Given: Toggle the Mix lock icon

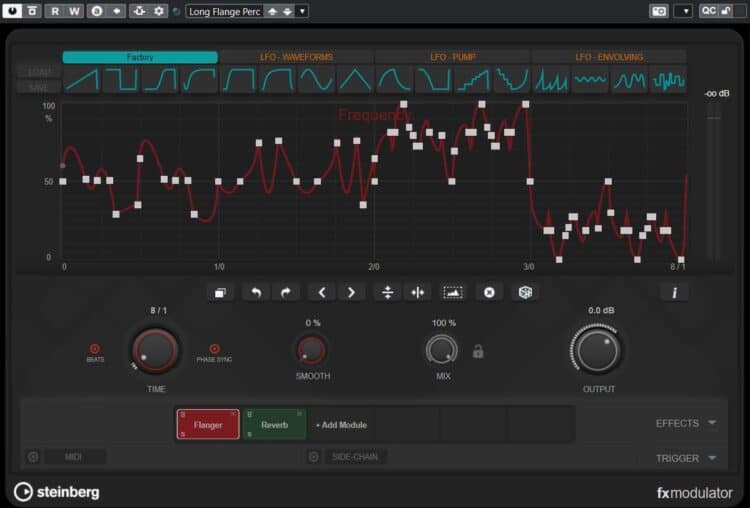Looking at the screenshot, I should click(478, 352).
